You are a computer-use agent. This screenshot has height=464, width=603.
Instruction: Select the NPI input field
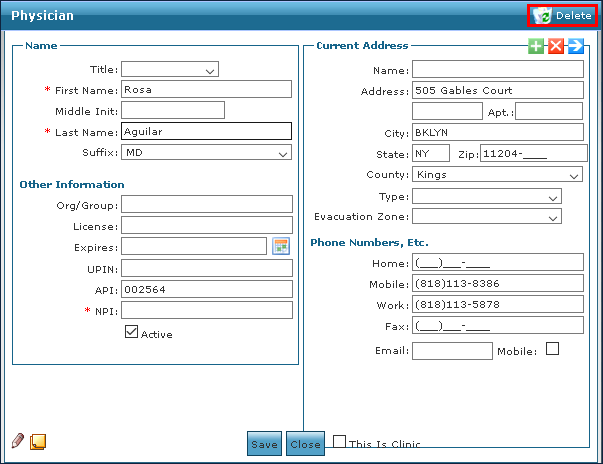[x=206, y=310]
